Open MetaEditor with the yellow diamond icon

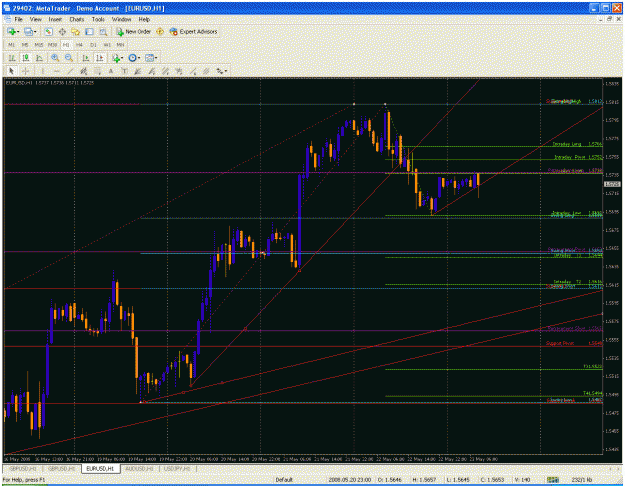pyautogui.click(x=160, y=31)
